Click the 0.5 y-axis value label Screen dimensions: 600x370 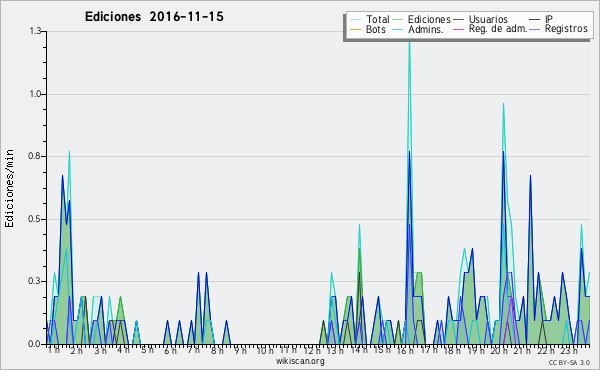pyautogui.click(x=35, y=219)
